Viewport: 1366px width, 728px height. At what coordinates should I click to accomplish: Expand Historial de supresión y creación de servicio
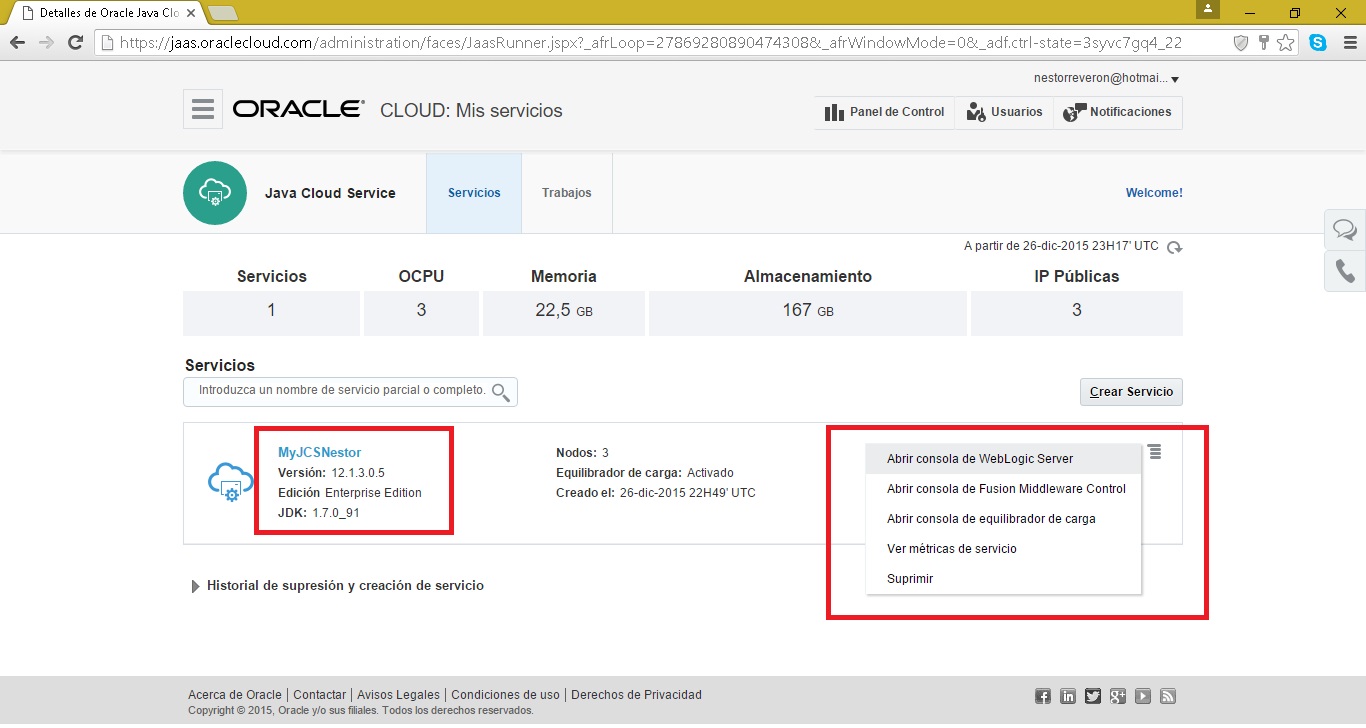click(196, 586)
